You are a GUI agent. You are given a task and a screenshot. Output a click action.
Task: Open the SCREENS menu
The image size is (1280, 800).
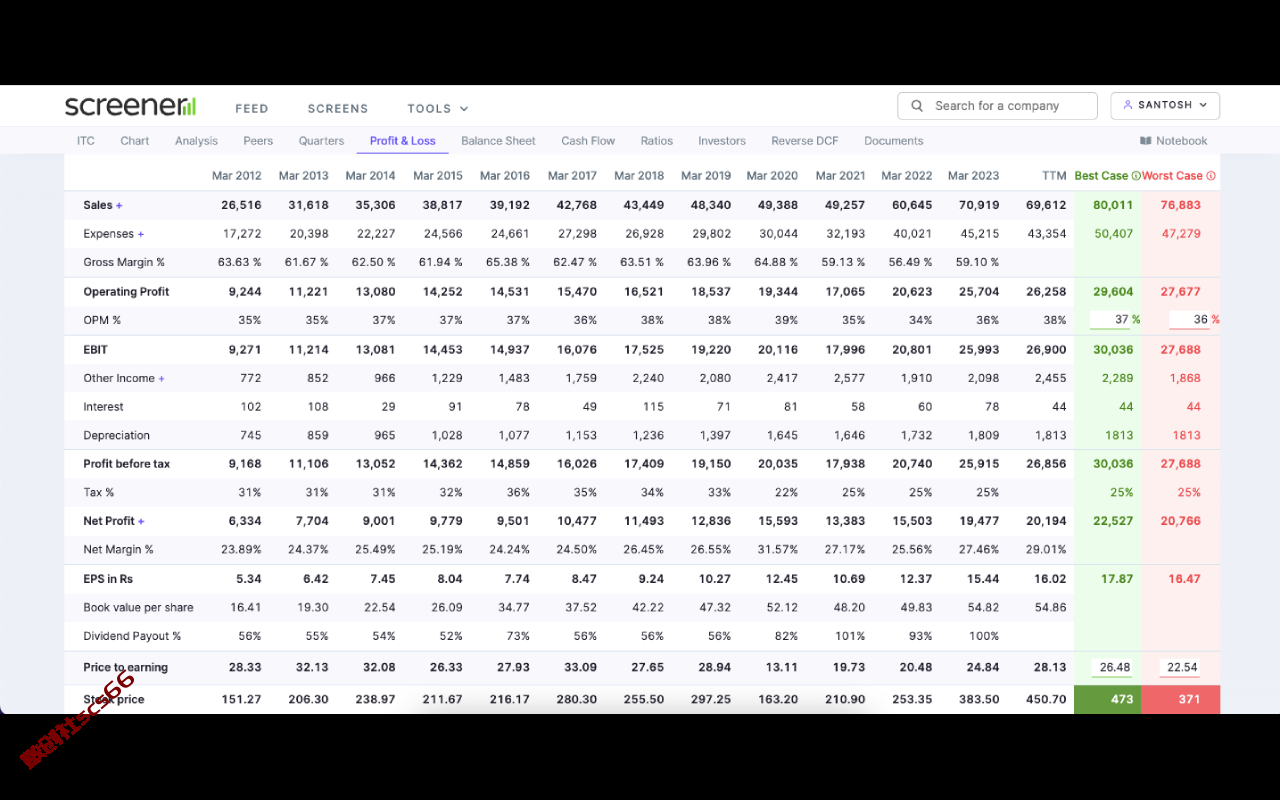(x=338, y=108)
